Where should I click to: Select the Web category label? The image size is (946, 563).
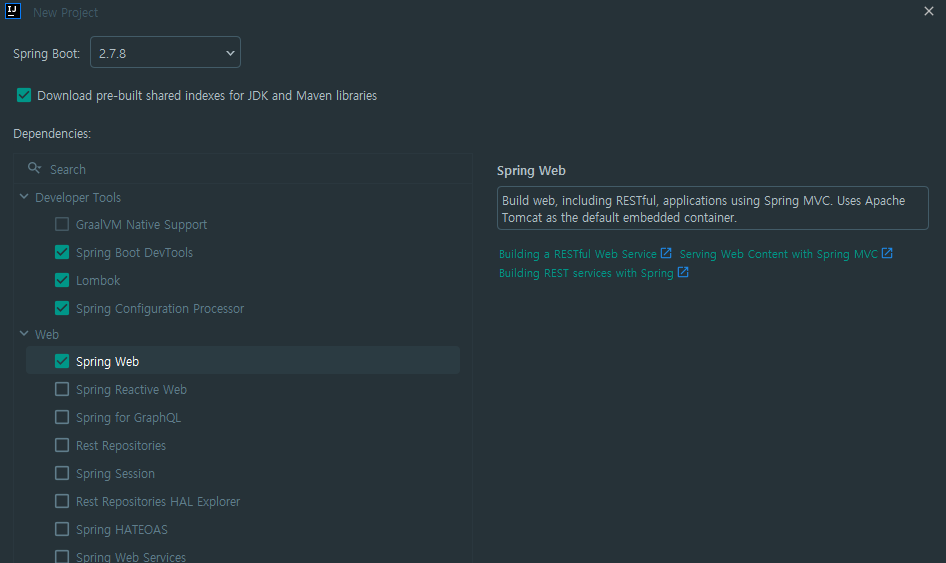[x=46, y=334]
